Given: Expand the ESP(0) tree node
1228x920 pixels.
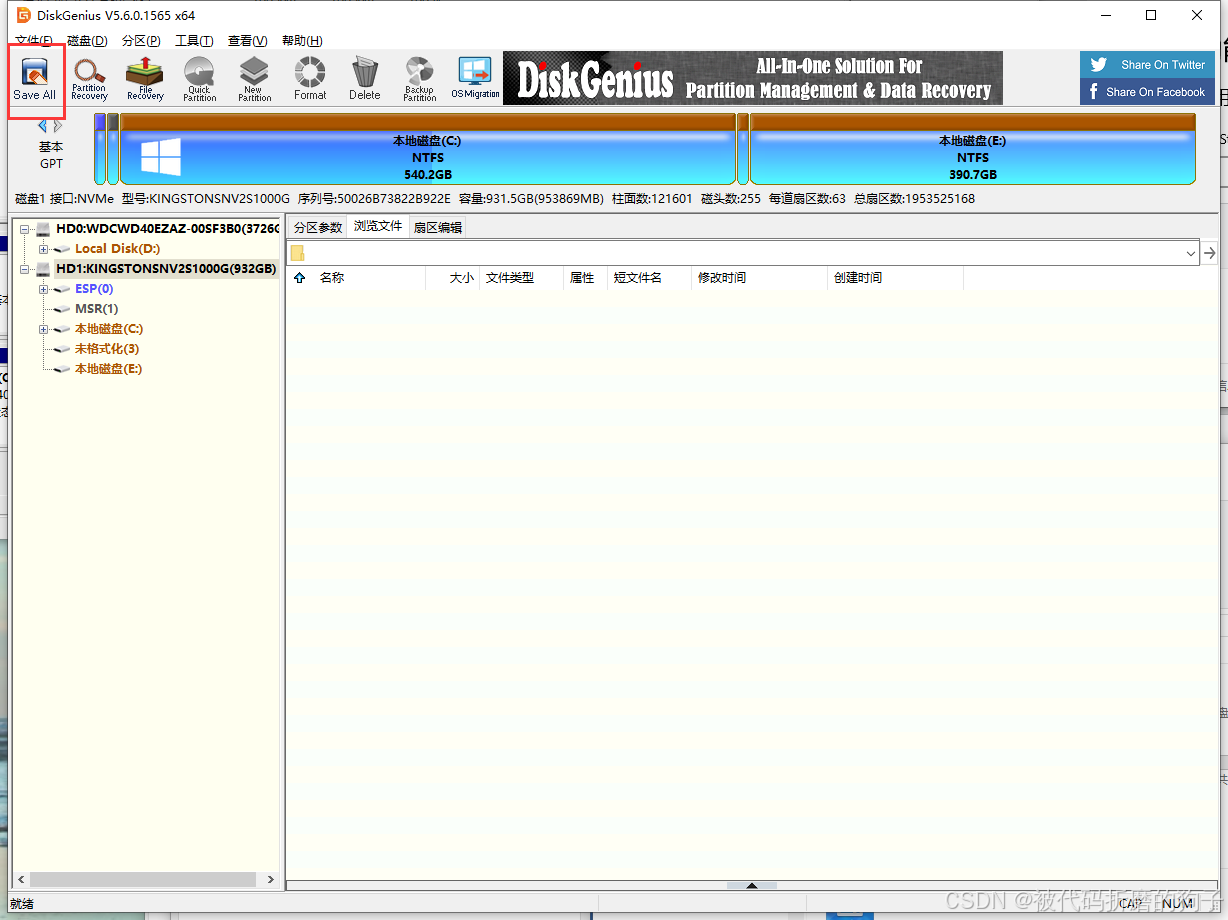Looking at the screenshot, I should pyautogui.click(x=43, y=289).
